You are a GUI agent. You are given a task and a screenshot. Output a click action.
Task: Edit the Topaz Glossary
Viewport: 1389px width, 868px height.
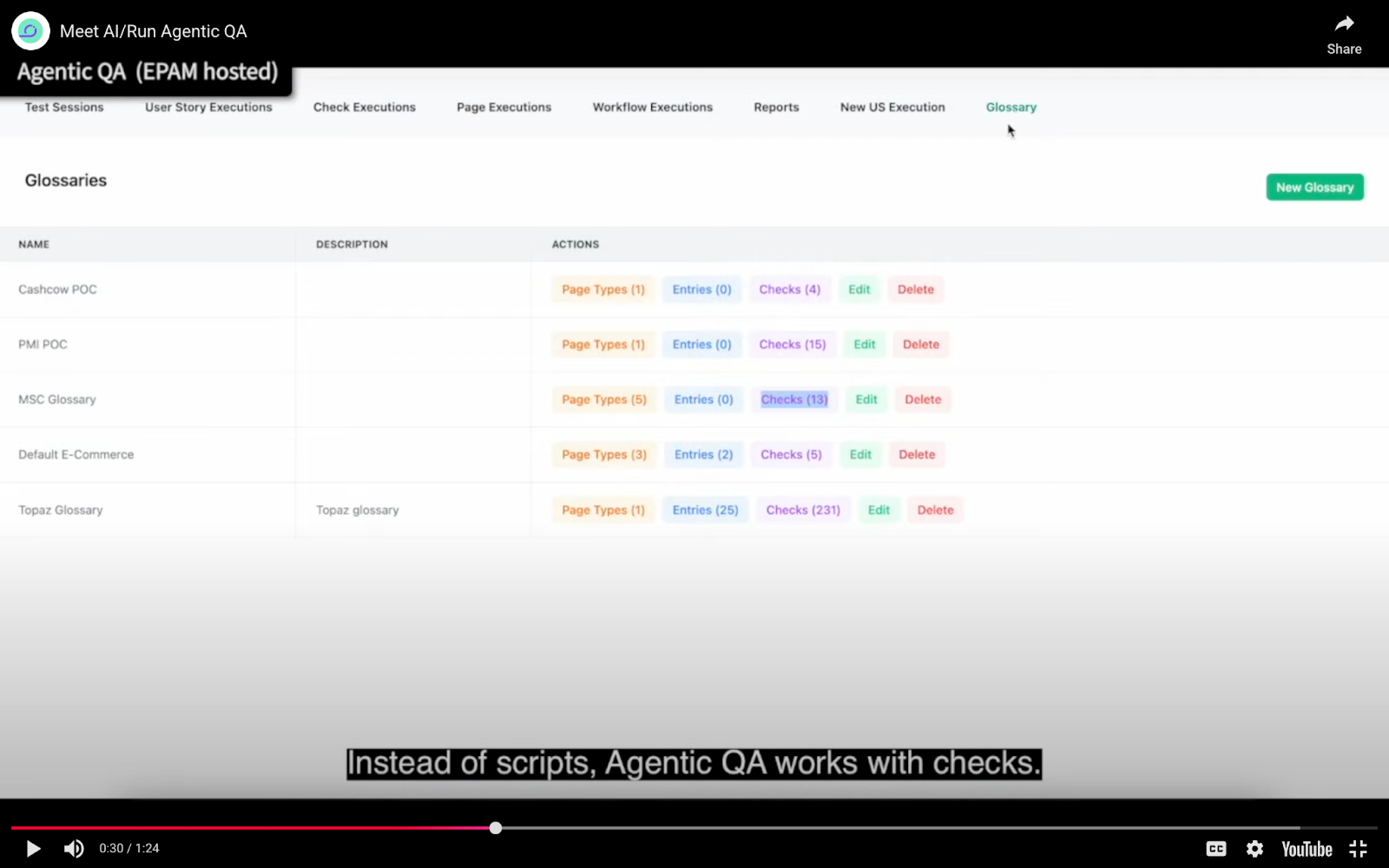tap(879, 510)
